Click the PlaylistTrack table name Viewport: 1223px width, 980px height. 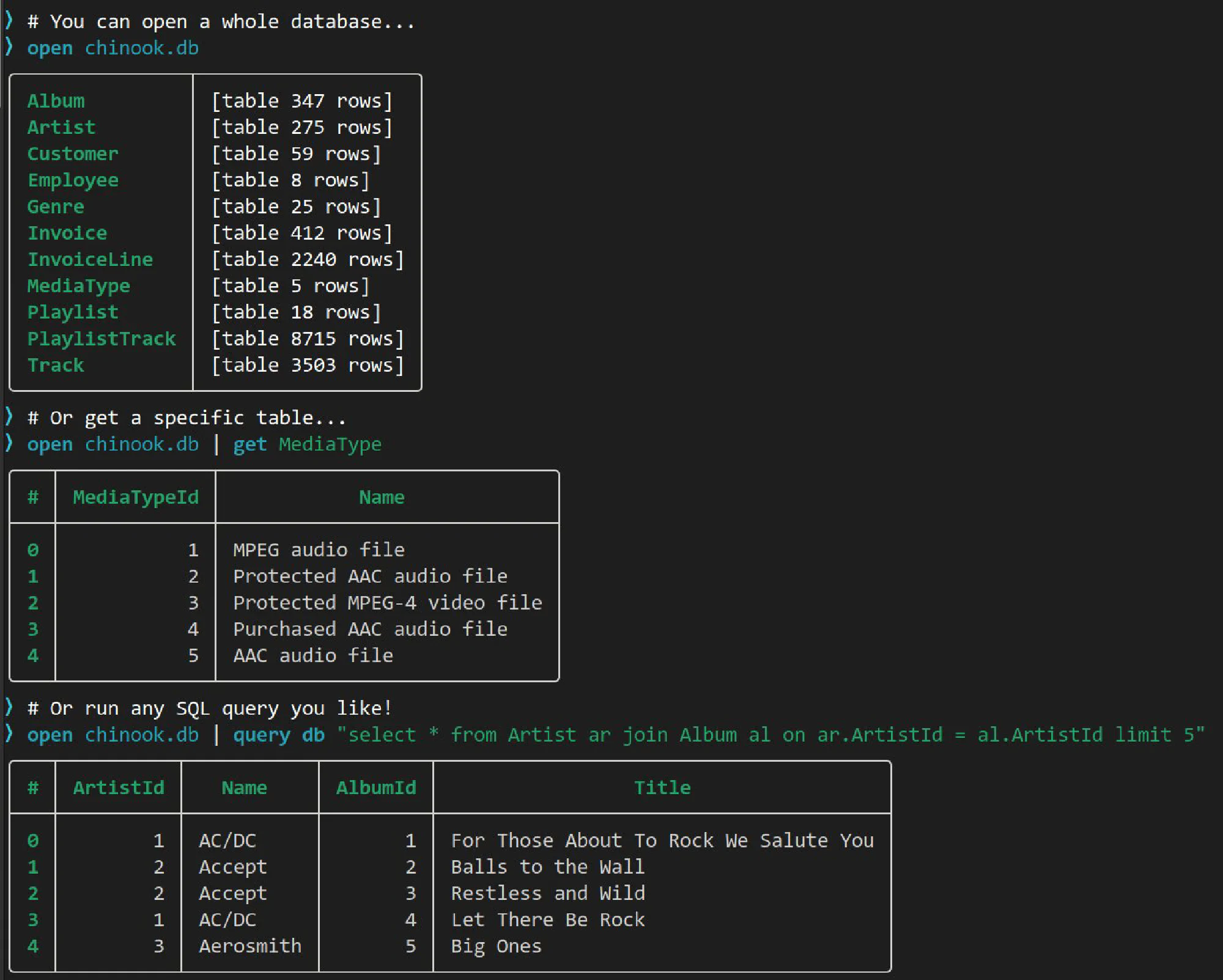102,339
